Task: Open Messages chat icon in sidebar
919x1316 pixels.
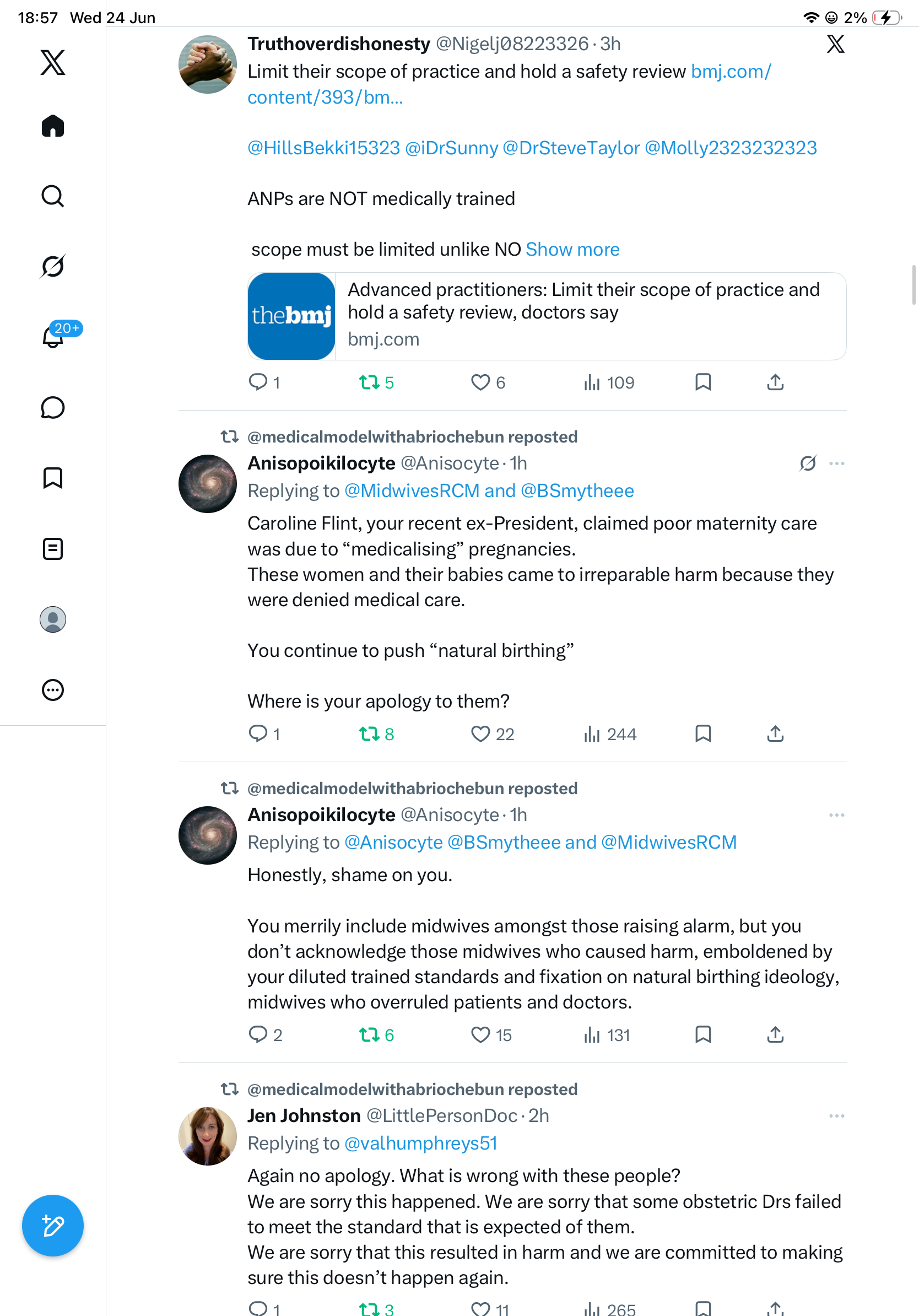Action: (x=53, y=407)
